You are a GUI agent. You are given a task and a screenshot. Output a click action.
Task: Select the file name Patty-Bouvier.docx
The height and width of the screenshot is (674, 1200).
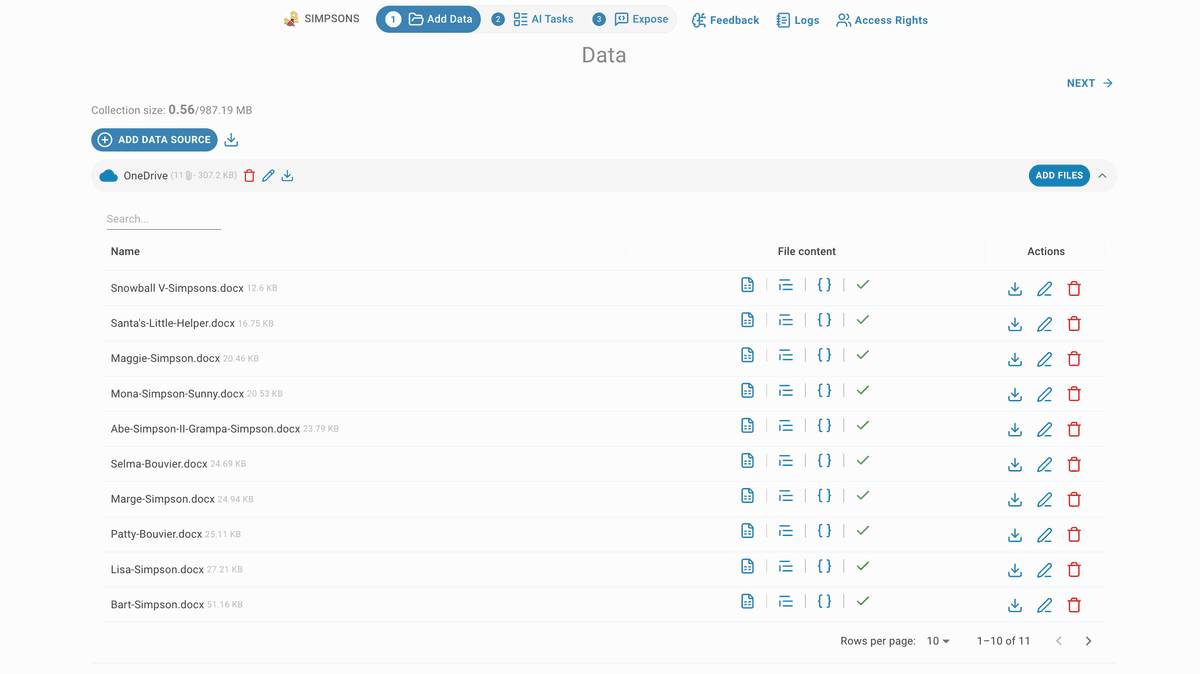coord(157,534)
